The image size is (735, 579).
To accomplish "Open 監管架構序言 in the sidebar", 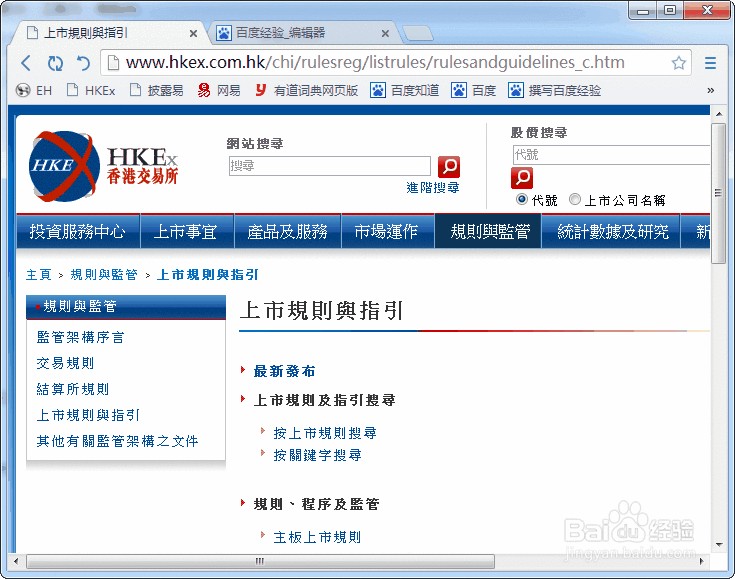I will coord(80,337).
